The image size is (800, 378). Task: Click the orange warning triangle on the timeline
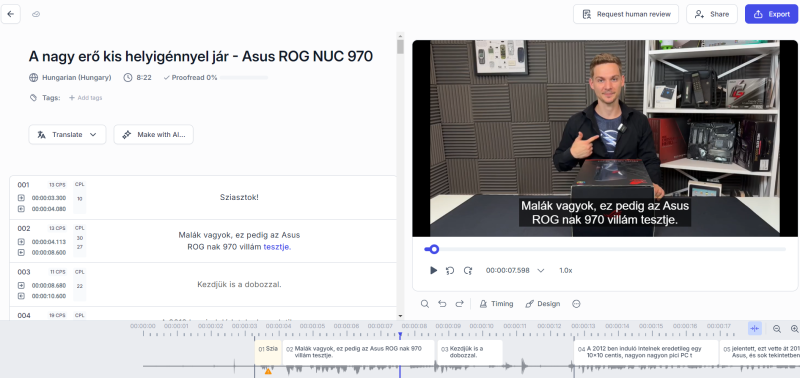click(268, 371)
